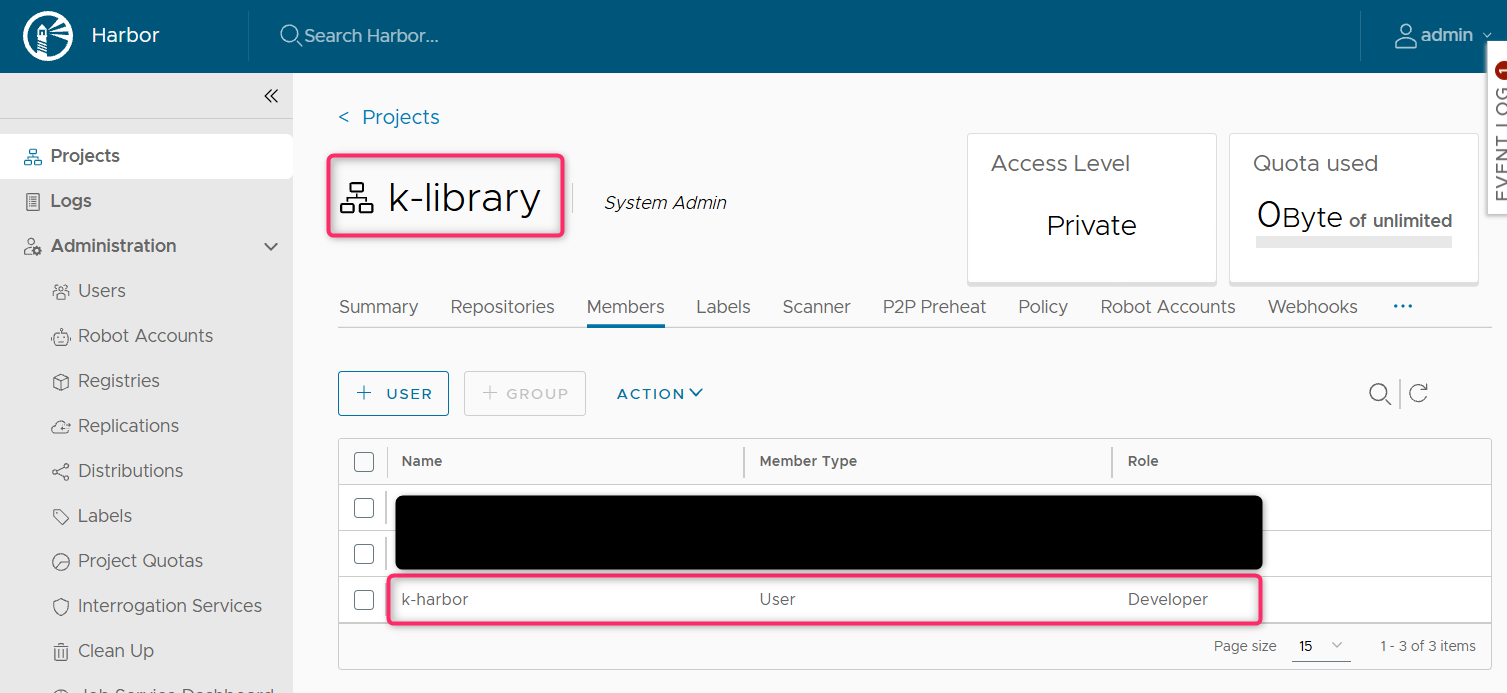
Task: Click the Replications cloud icon
Action: (61, 426)
